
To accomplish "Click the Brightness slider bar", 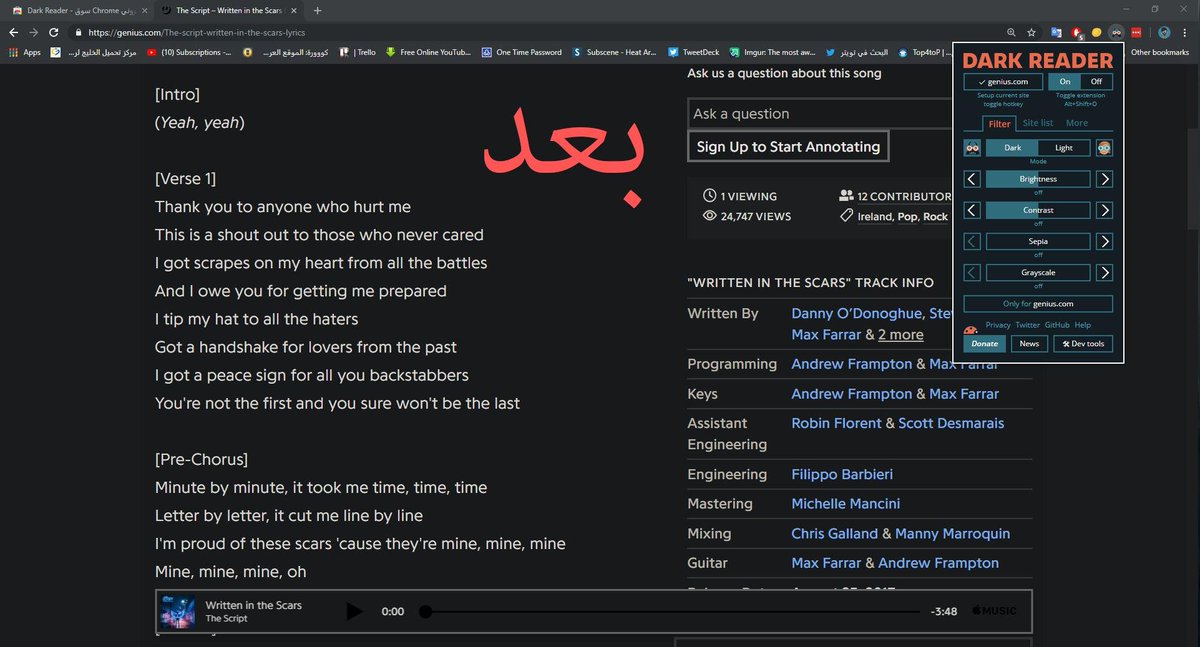I will click(x=1038, y=179).
